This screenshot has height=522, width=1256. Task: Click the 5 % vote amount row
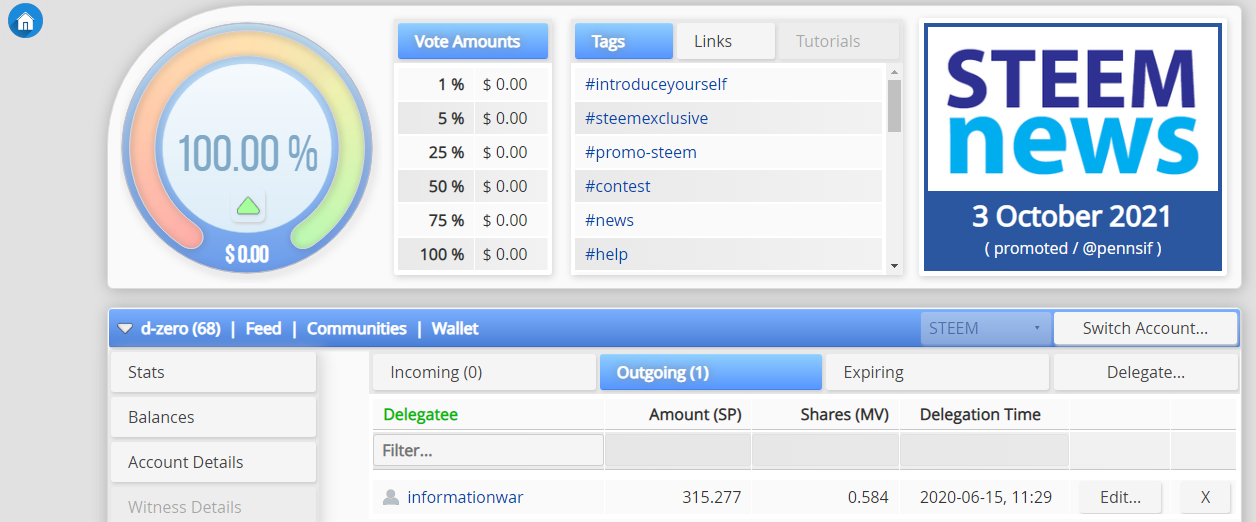pyautogui.click(x=473, y=118)
